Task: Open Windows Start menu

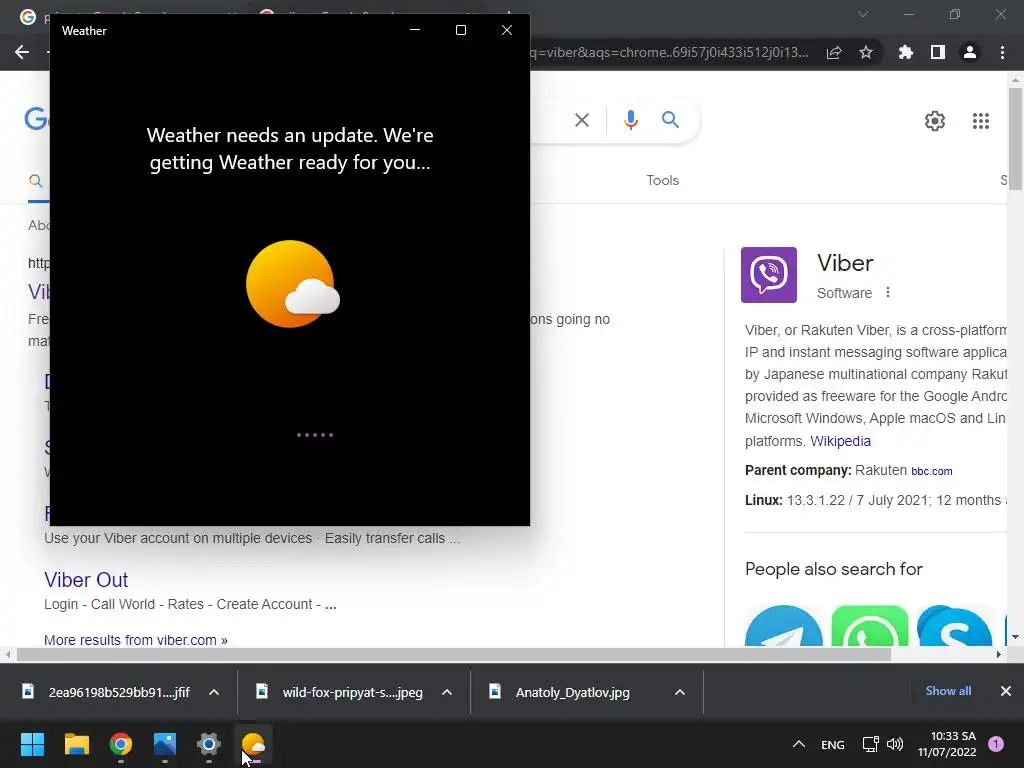Action: pos(32,744)
